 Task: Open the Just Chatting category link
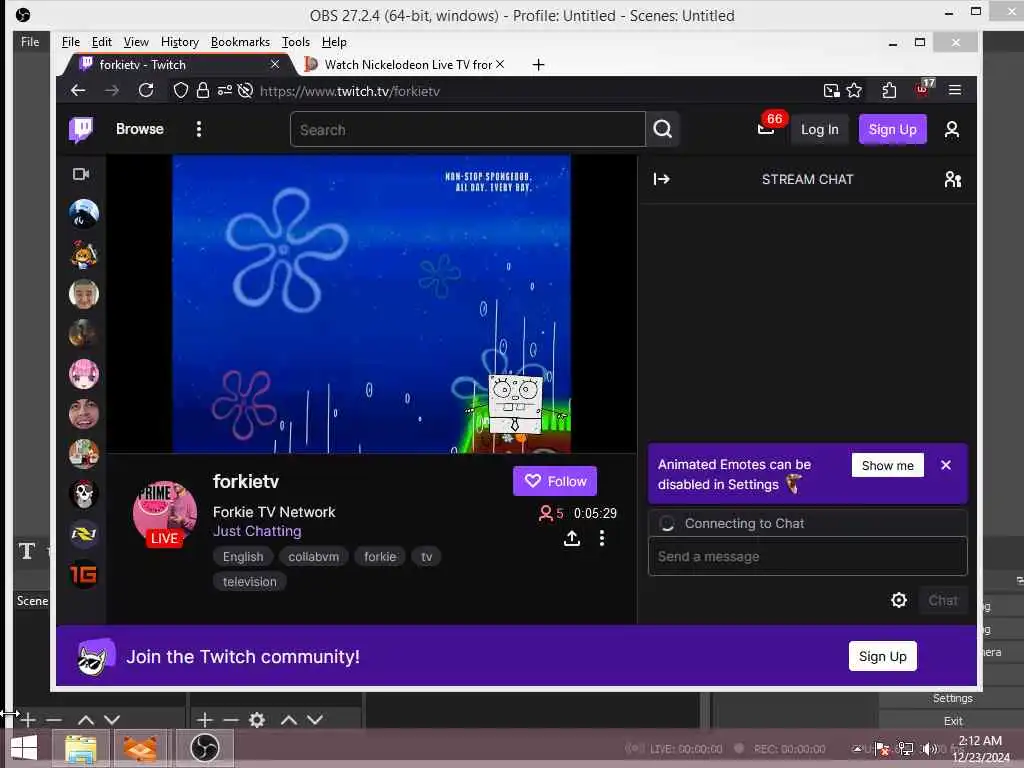(x=257, y=531)
